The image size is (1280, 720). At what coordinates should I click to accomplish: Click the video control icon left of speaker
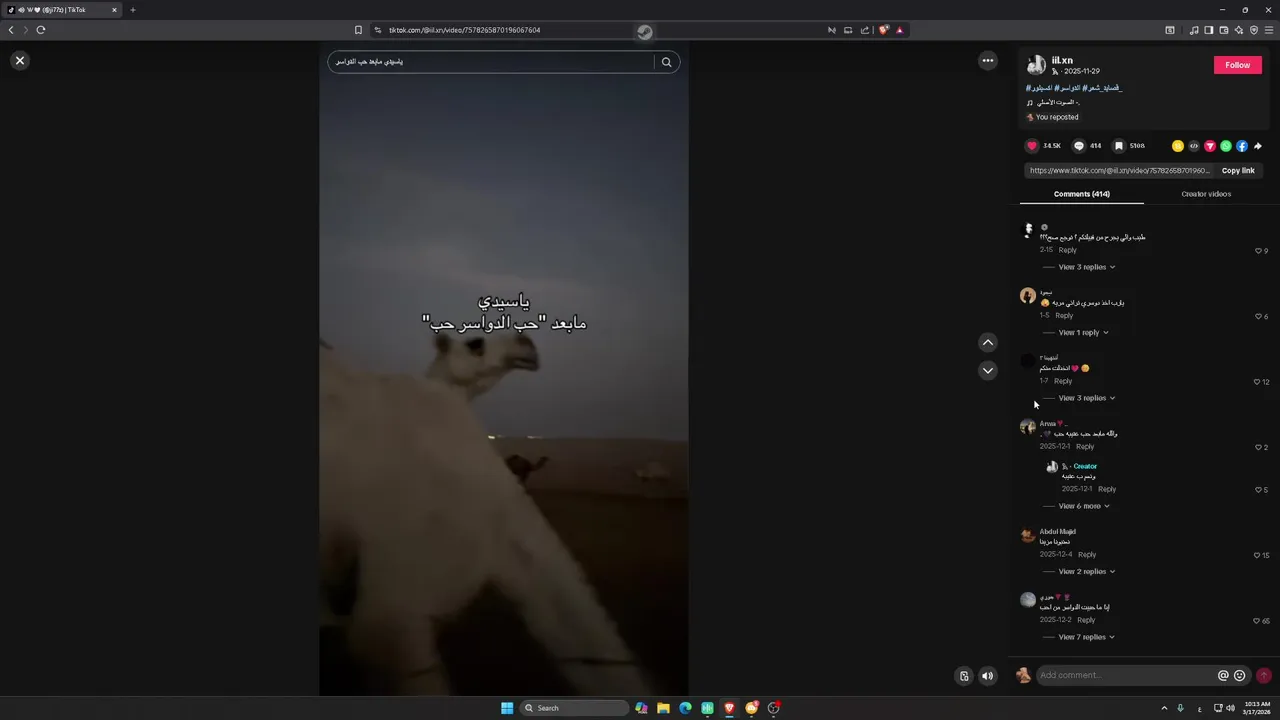(x=964, y=676)
